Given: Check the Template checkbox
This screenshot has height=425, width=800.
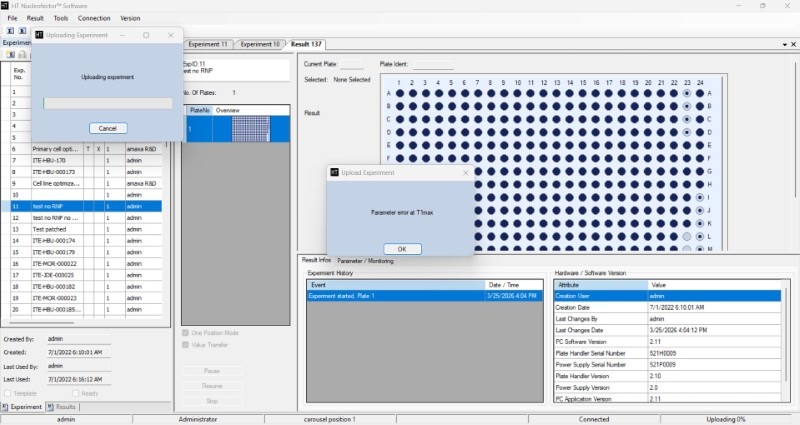Looking at the screenshot, I should 7,393.
